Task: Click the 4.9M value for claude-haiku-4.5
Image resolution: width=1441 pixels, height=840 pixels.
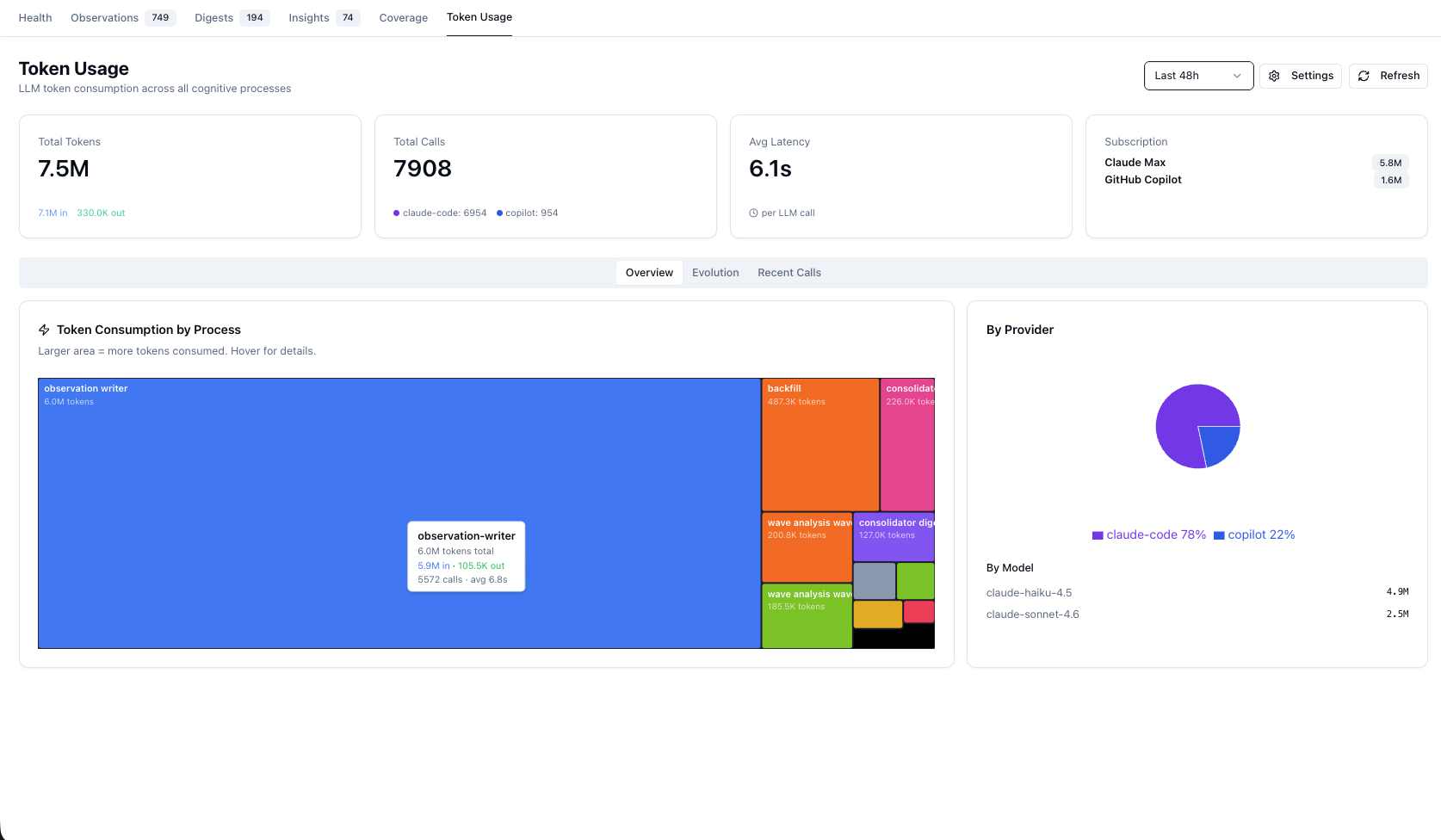Action: [x=1397, y=592]
